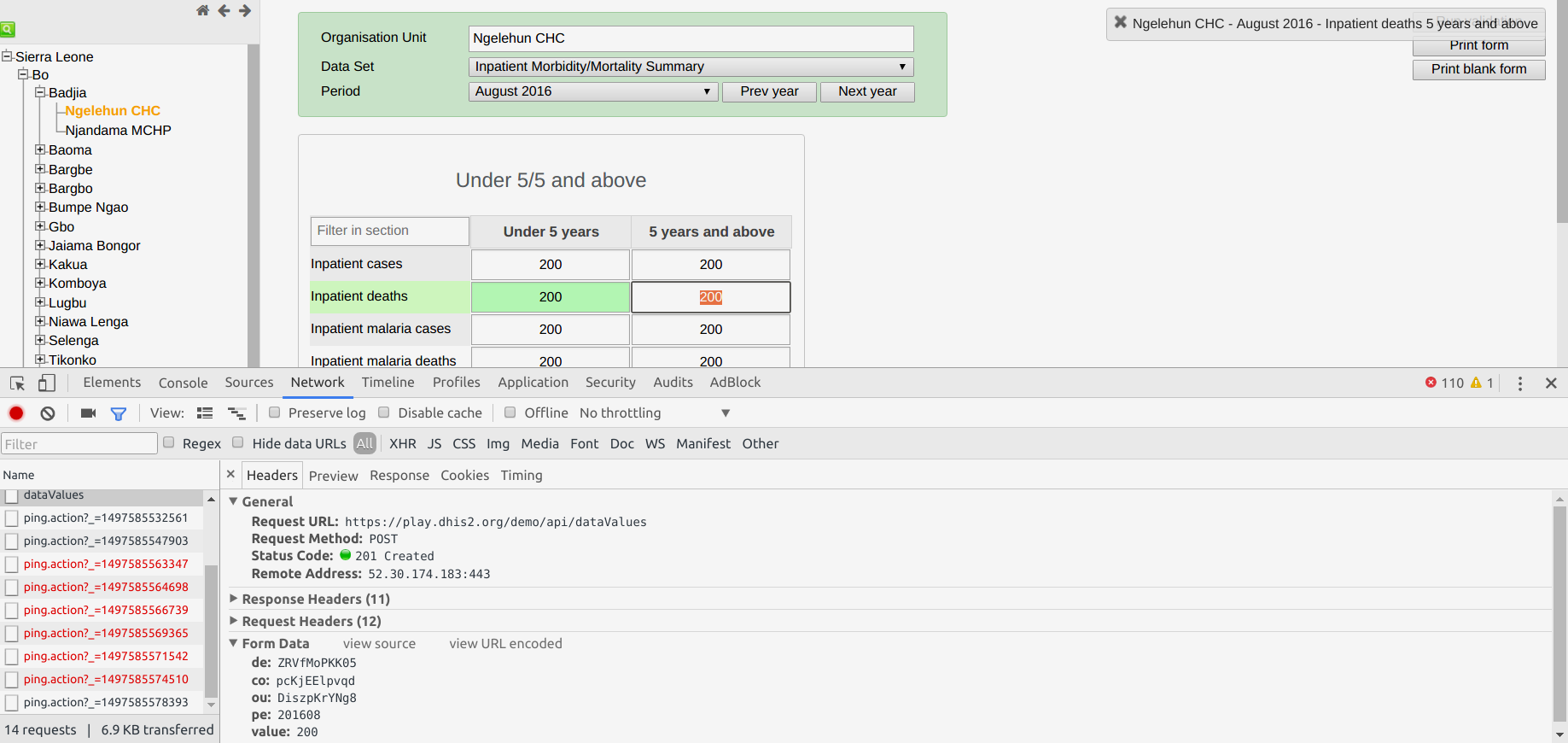Expand the Baoma tree node
This screenshot has height=743, width=1568.
point(40,149)
